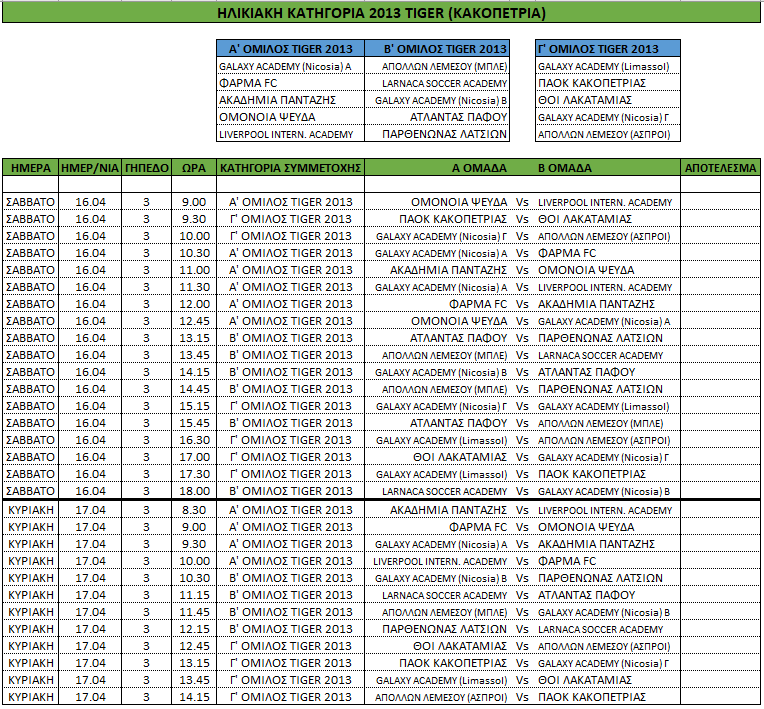The height and width of the screenshot is (709, 764).
Task: Click ΑΤΛΑΝΤΑΣ ΠΑΦΟΥ in the group B list
Action: point(458,117)
